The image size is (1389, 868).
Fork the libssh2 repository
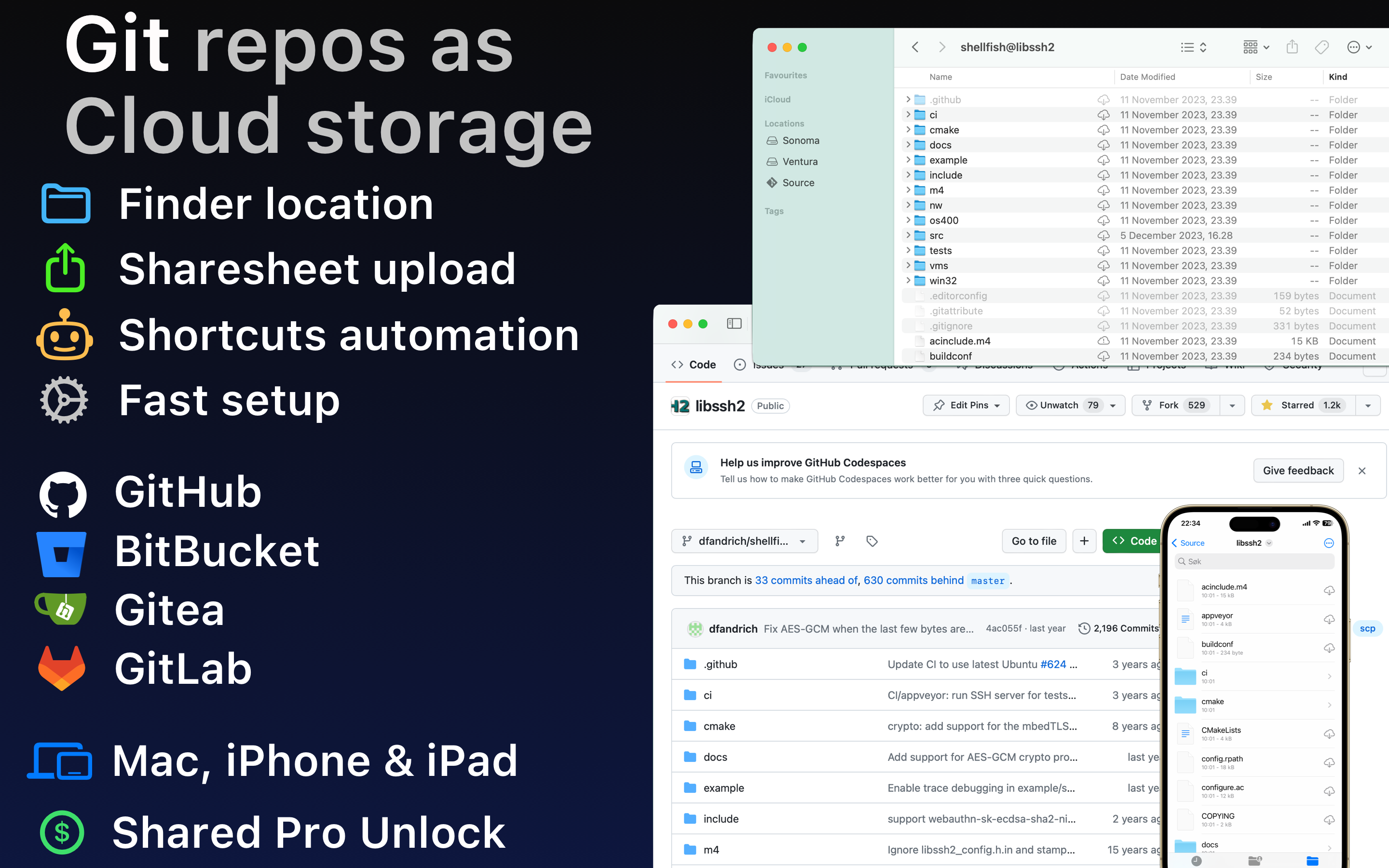[1175, 405]
